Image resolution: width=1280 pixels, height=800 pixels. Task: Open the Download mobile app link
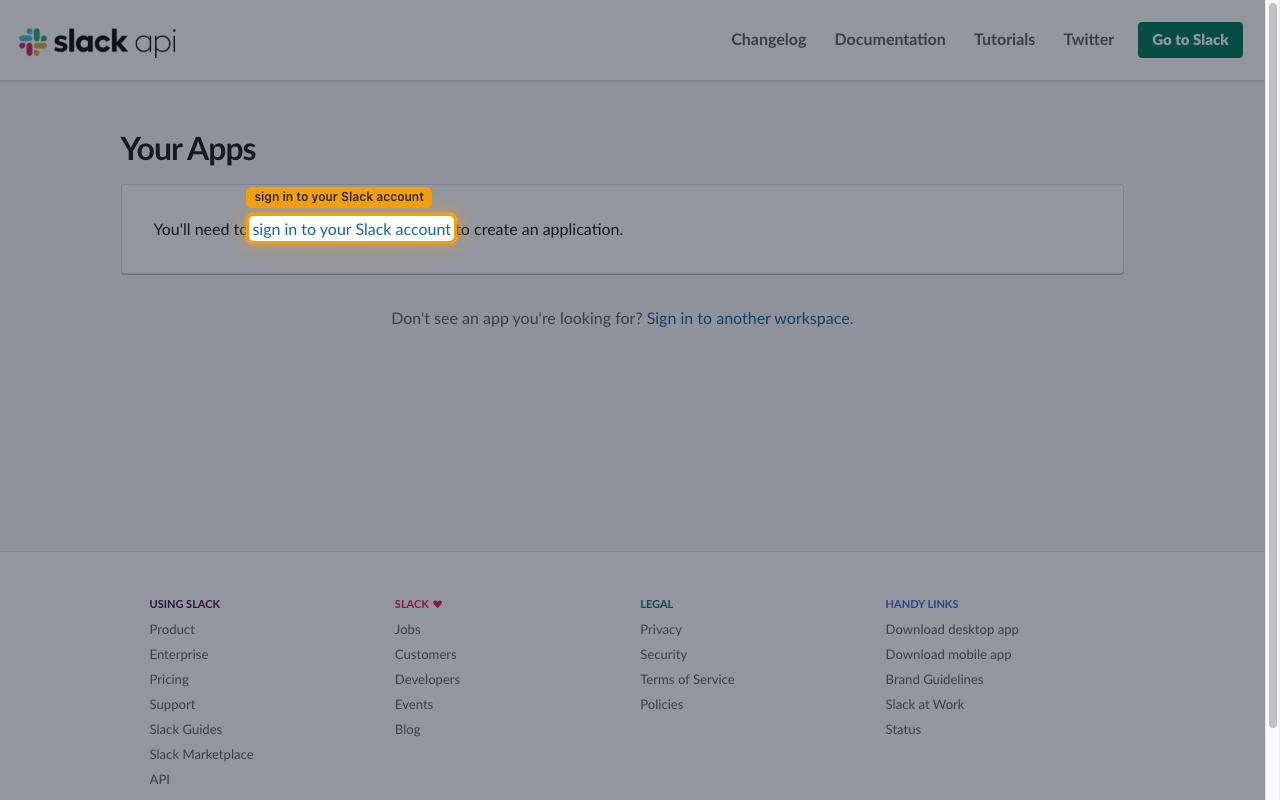point(948,654)
